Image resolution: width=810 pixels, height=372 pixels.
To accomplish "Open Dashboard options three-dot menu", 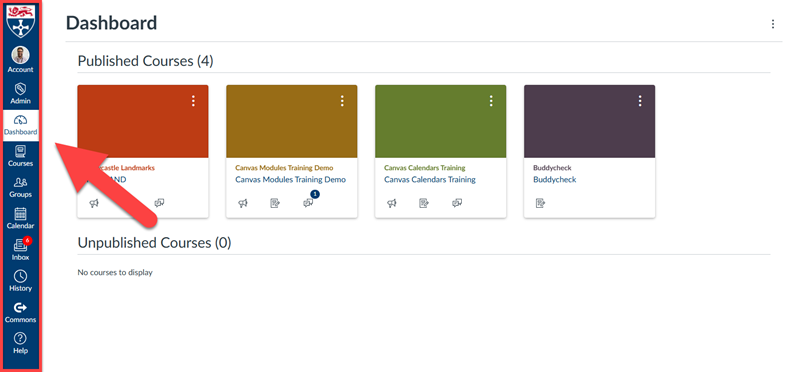I will (x=773, y=24).
